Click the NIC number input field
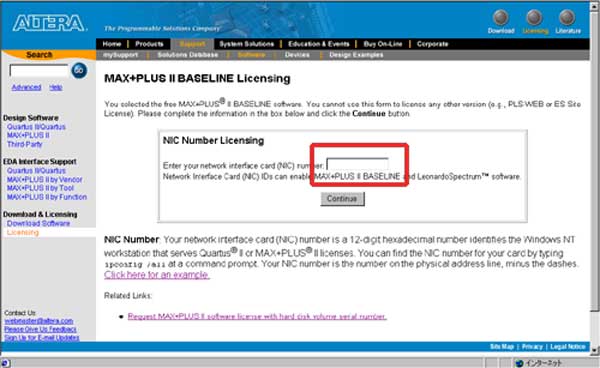 tap(357, 164)
